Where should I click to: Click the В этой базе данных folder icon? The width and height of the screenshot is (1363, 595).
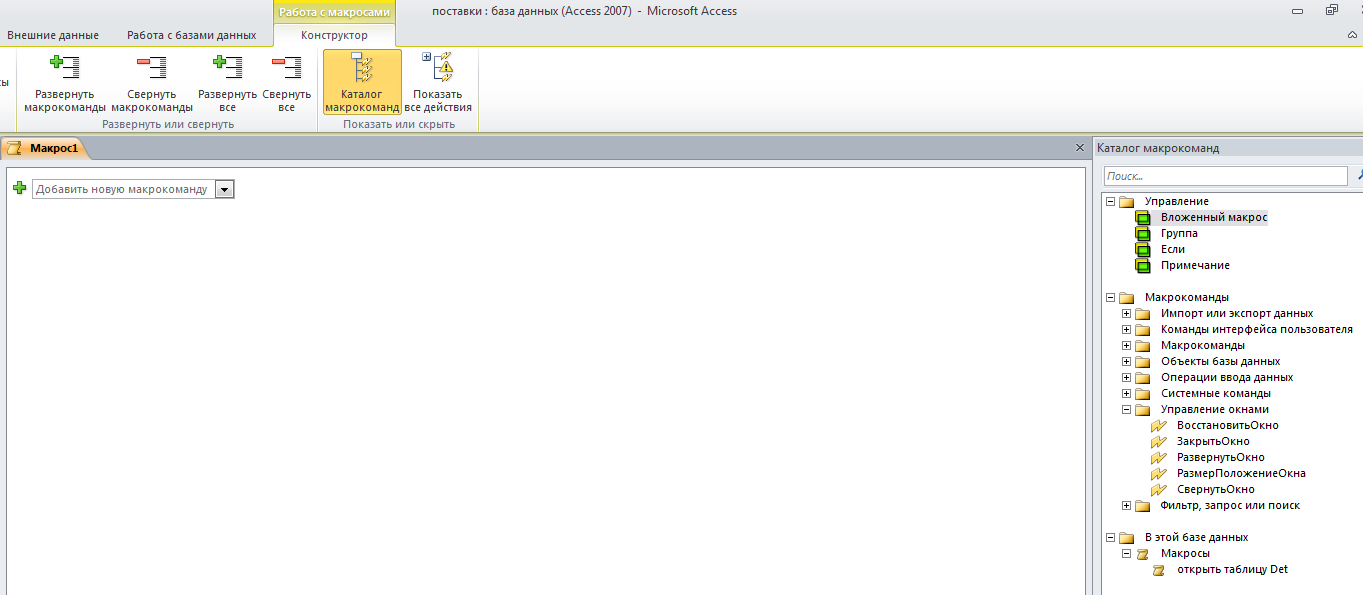1126,537
